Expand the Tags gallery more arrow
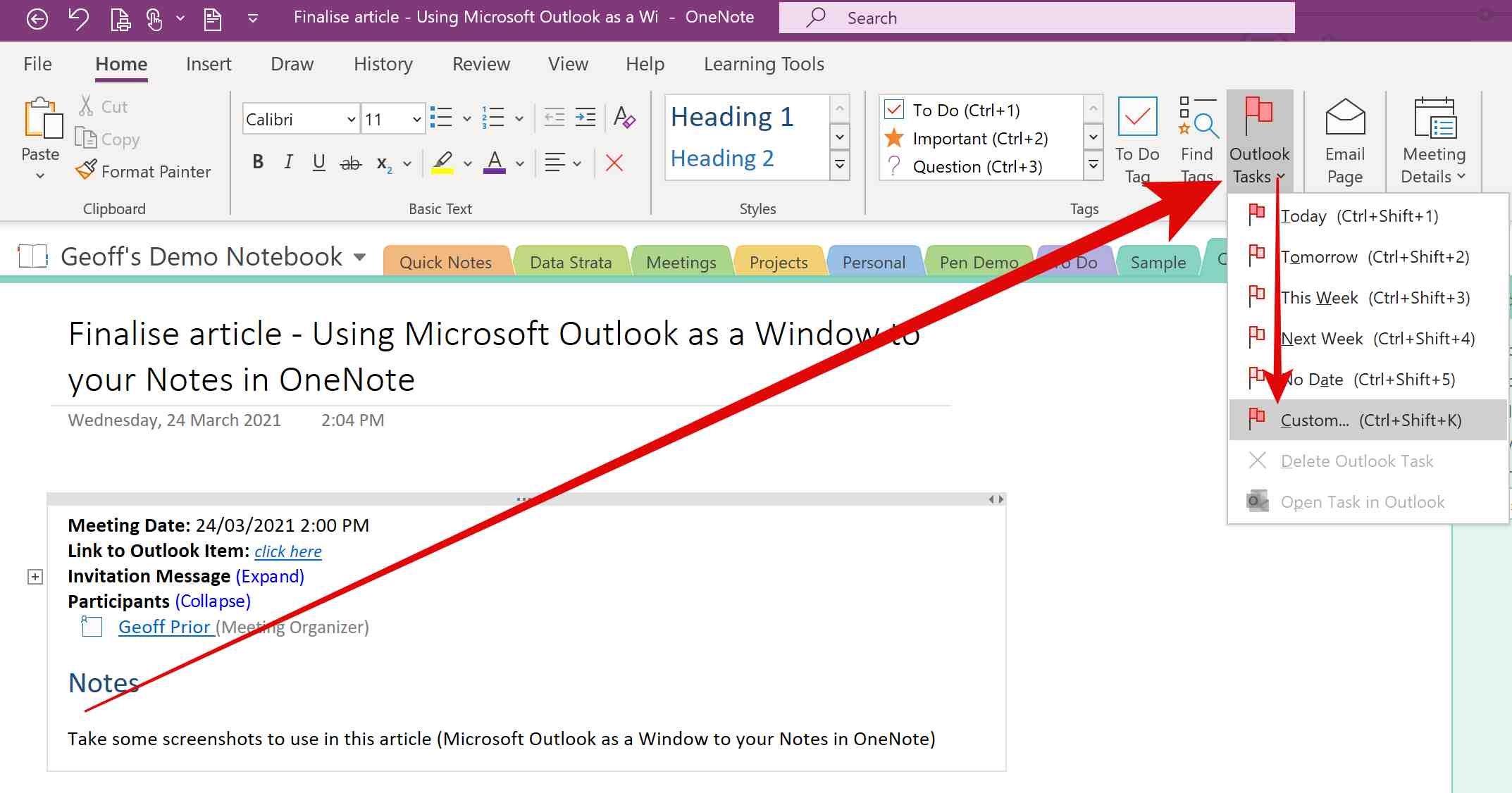Image resolution: width=1512 pixels, height=793 pixels. (1093, 165)
